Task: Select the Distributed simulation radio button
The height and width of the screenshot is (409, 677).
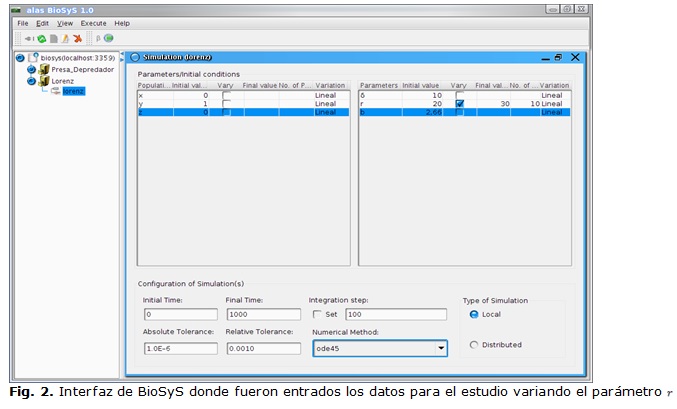Action: (x=473, y=345)
